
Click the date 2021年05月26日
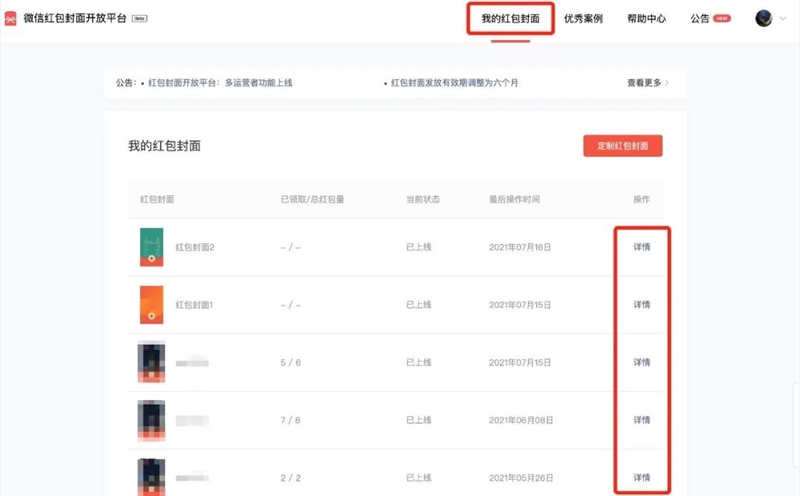[521, 478]
